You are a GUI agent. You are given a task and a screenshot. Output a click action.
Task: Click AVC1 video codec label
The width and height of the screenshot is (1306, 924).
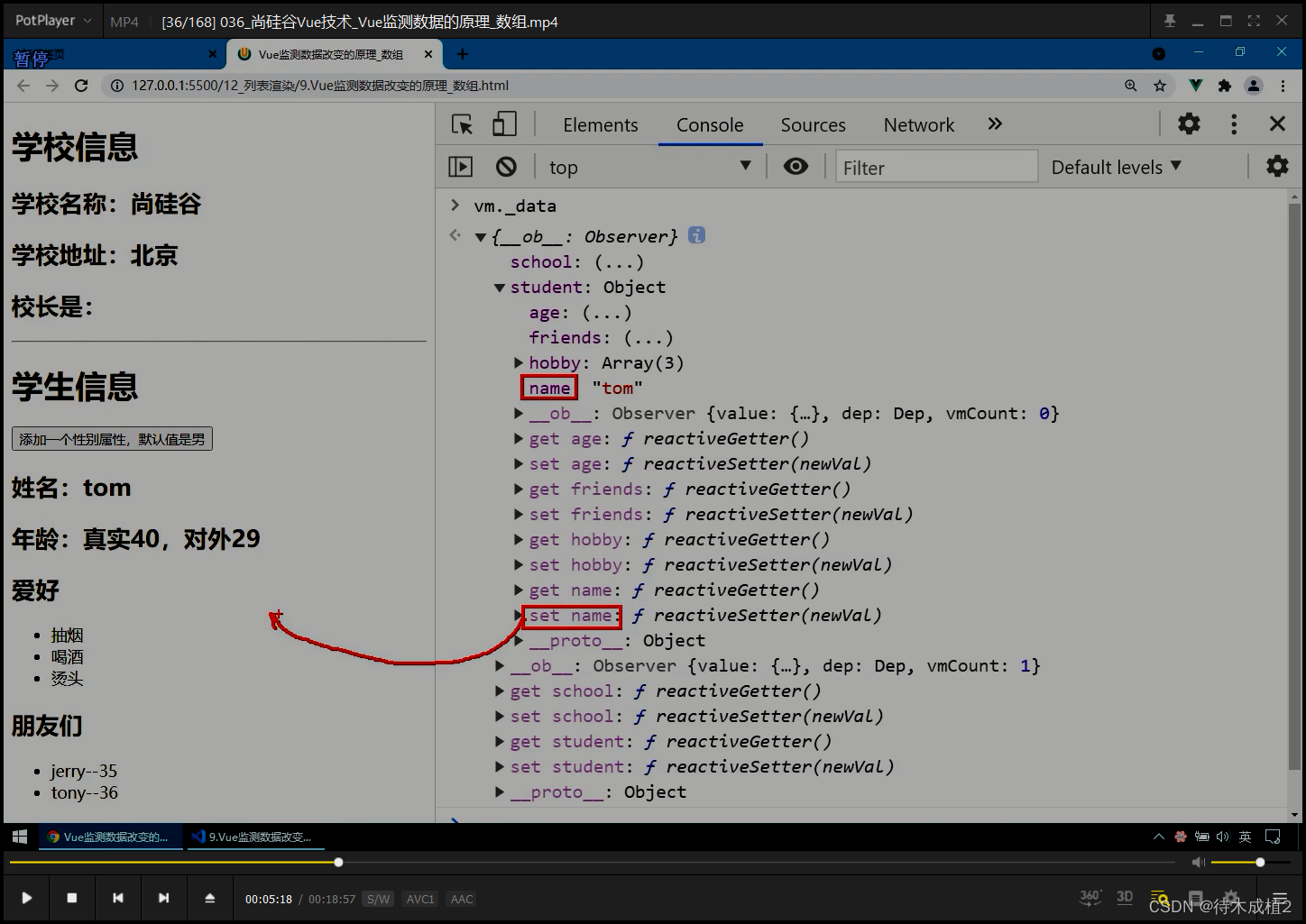(420, 899)
